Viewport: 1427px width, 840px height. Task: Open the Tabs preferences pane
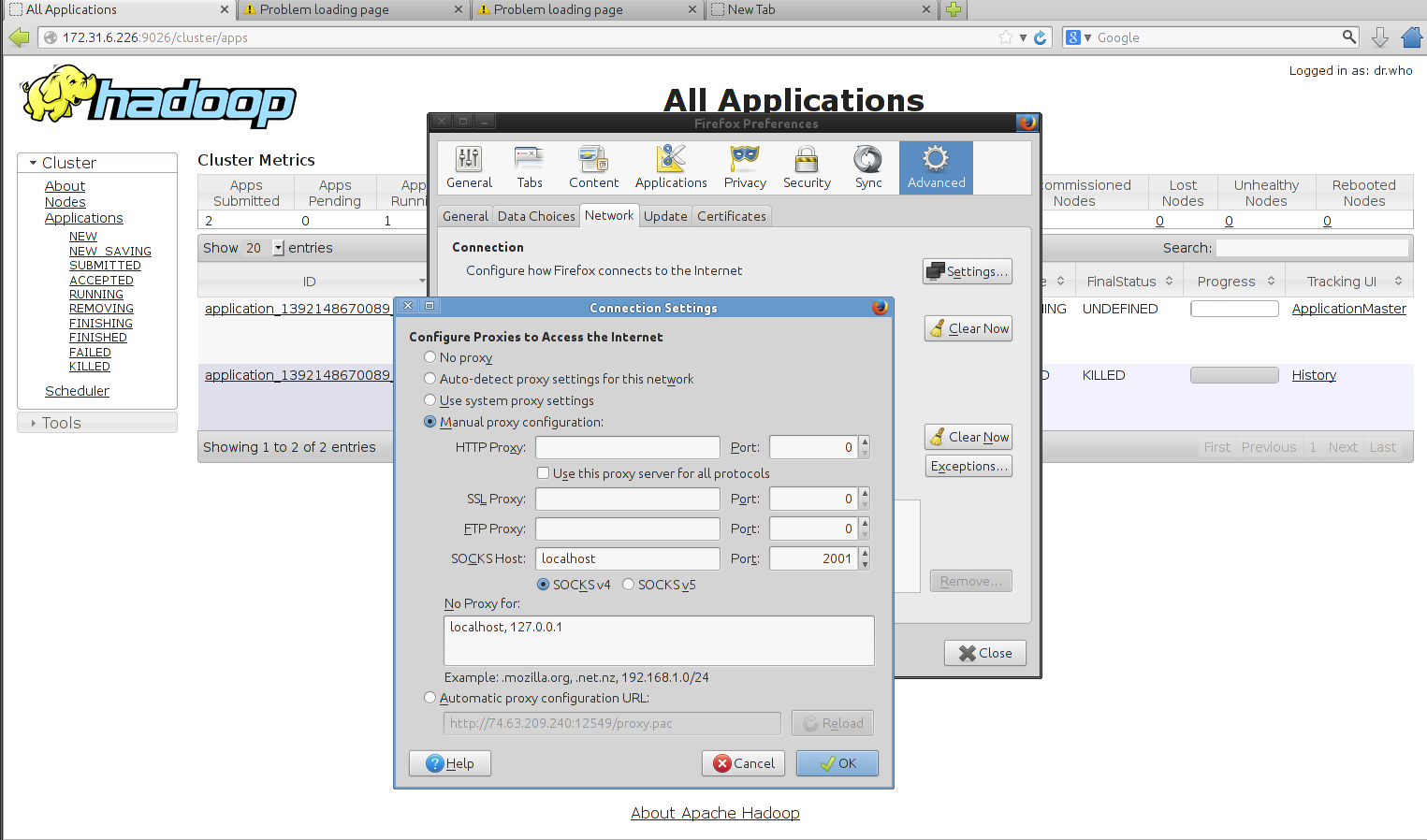pos(530,167)
